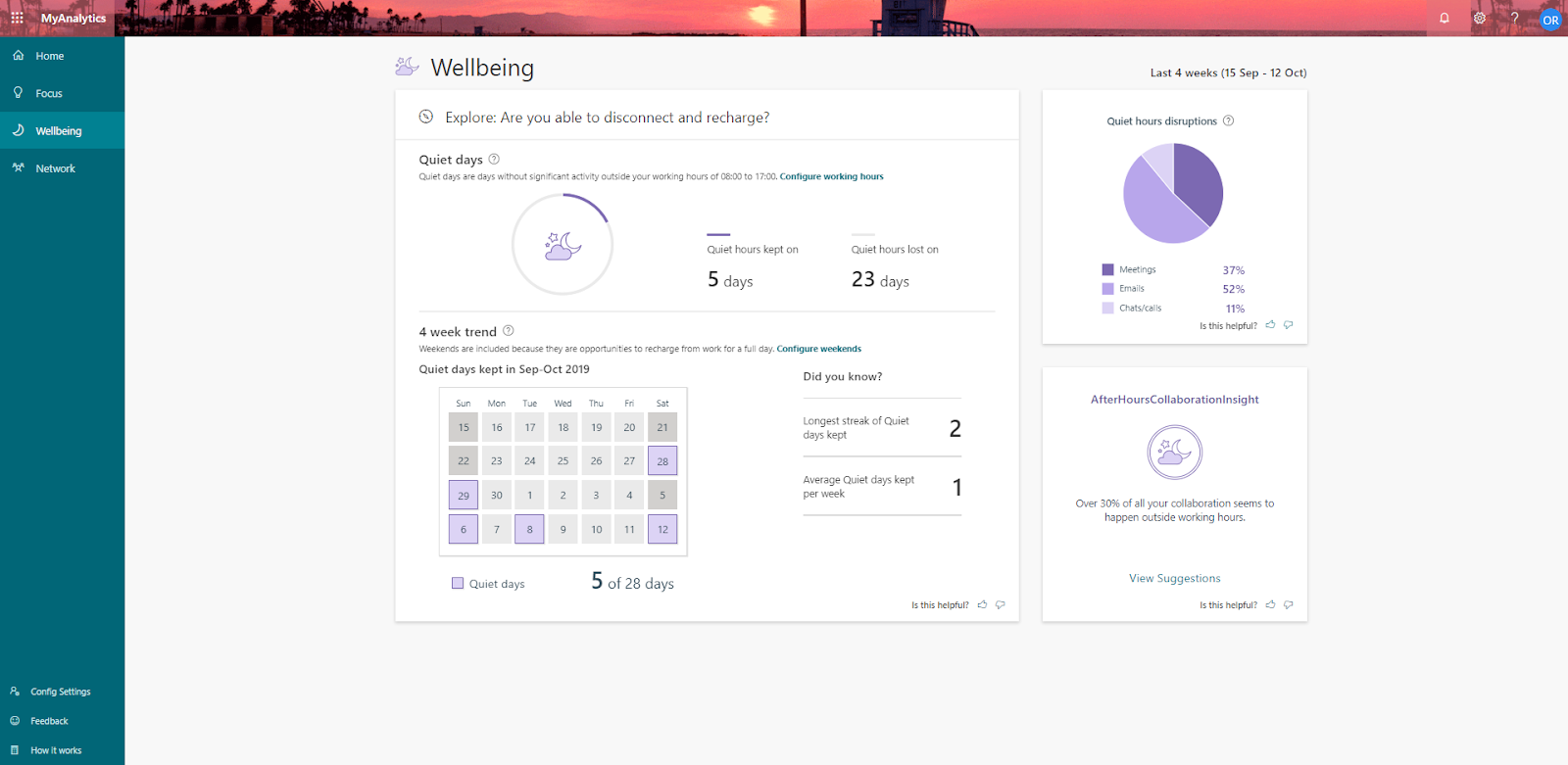Click Configure working hours link

coord(831,176)
